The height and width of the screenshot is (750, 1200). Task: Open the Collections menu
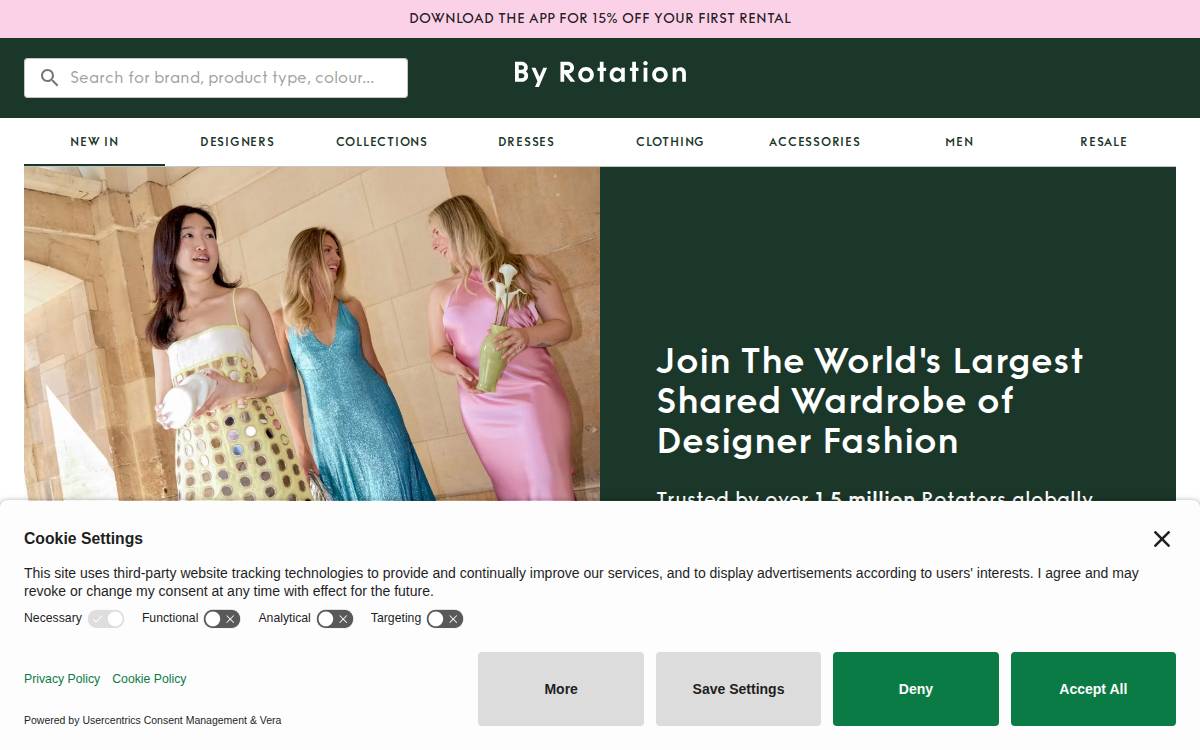[382, 142]
